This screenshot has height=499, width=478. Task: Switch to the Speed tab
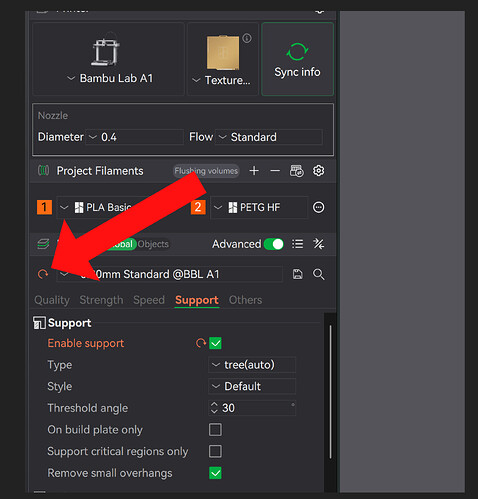tap(149, 300)
